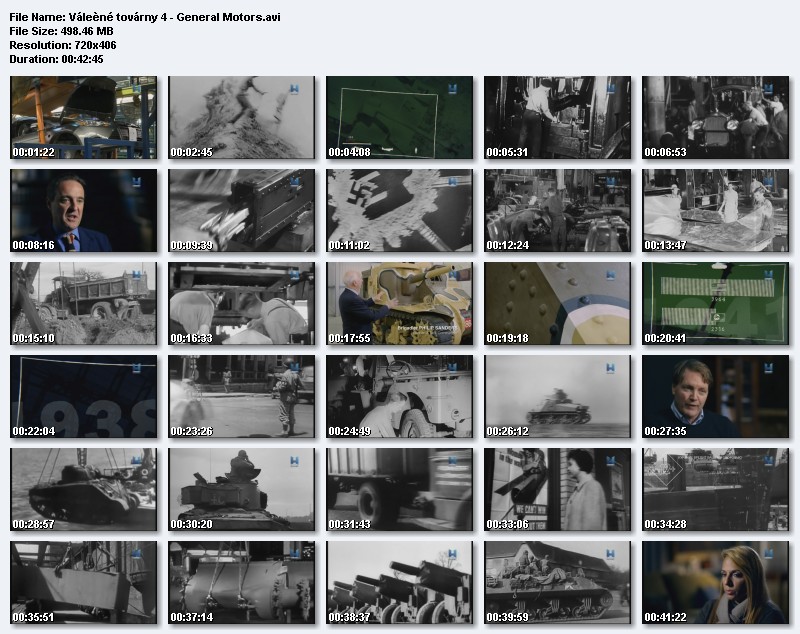Click the suspended cylinder frame 00:37:14
This screenshot has width=800, height=634.
pos(241,582)
